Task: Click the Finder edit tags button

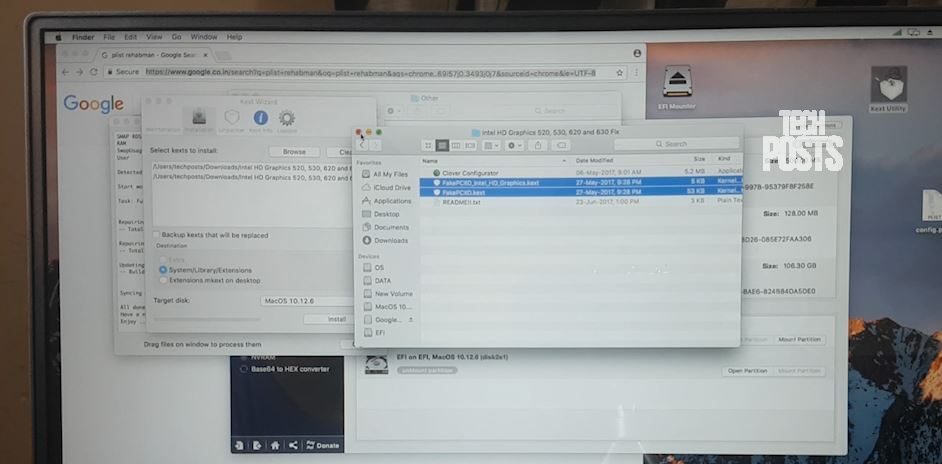Action: point(561,145)
